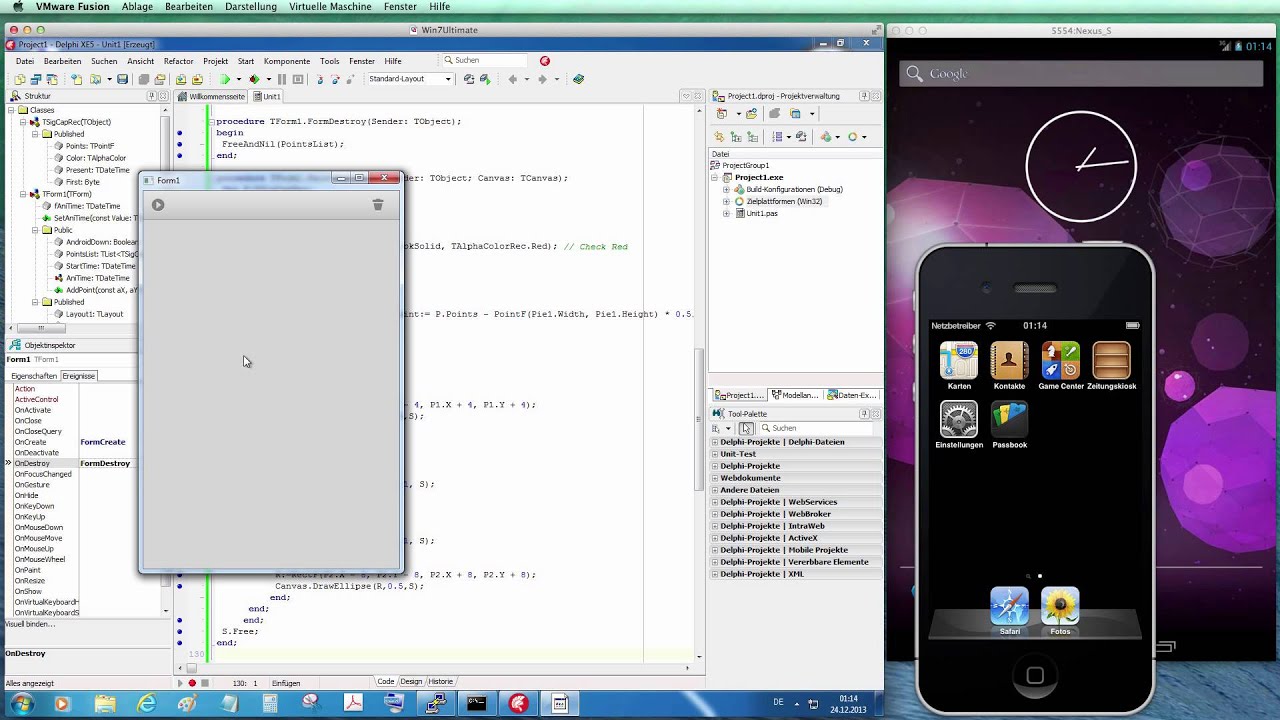Screen dimensions: 1280x720
Task: Open the Datei menu in Delphi
Action: tap(25, 61)
